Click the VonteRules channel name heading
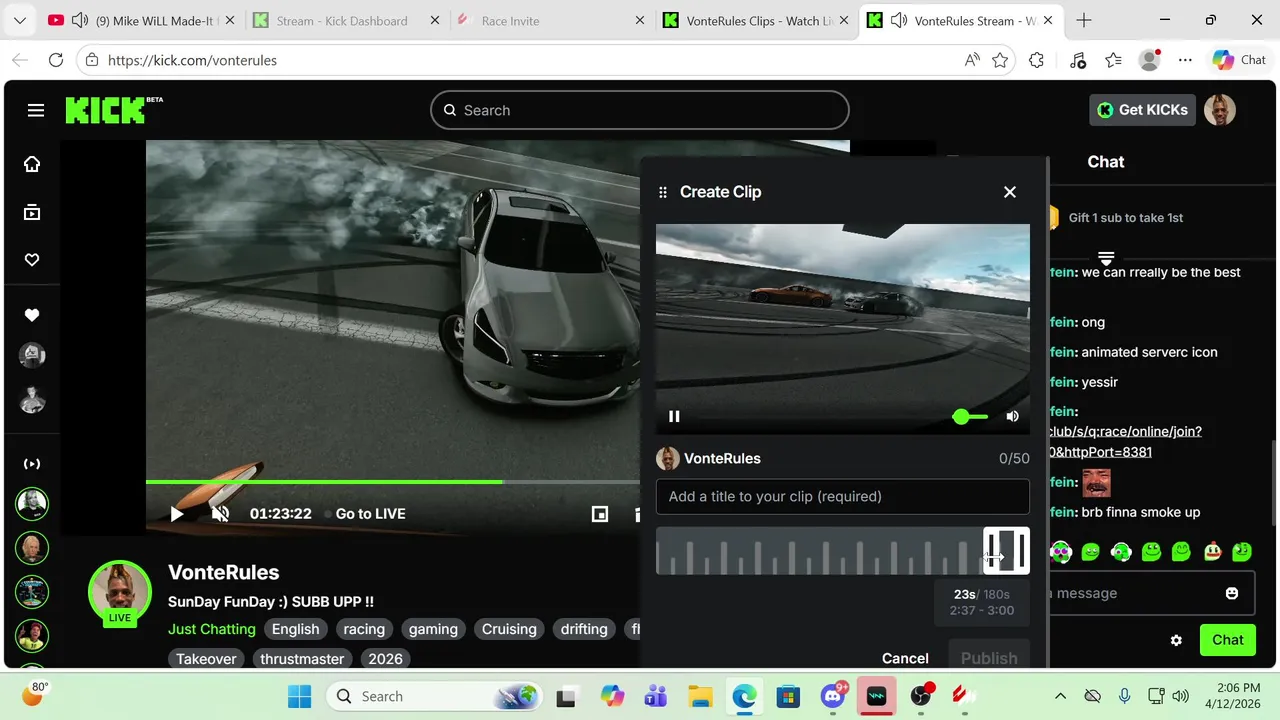 click(223, 572)
